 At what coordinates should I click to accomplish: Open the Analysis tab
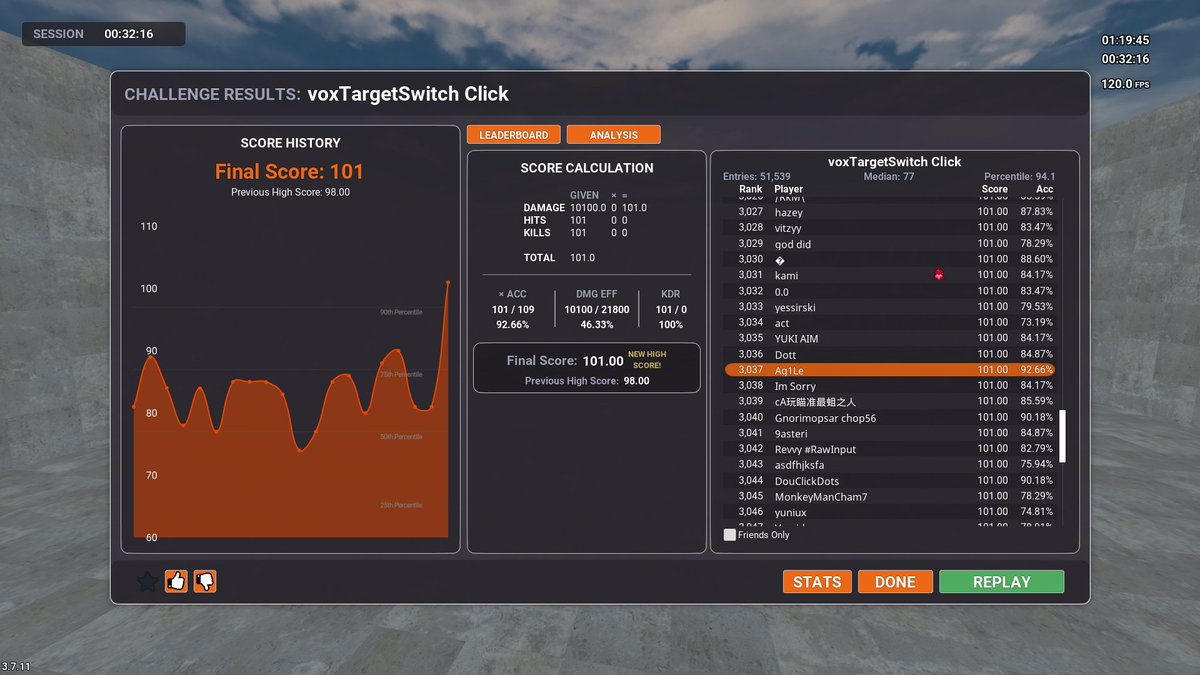coord(614,135)
